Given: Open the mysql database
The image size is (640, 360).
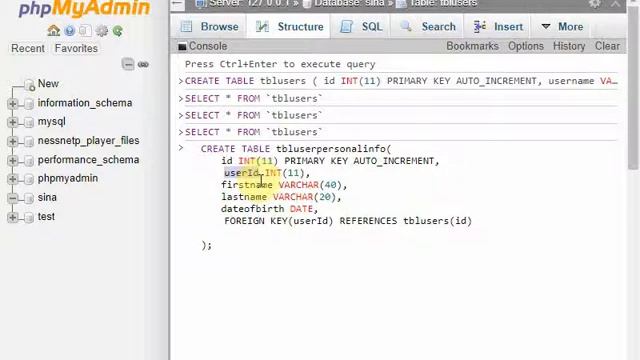Looking at the screenshot, I should [51, 122].
